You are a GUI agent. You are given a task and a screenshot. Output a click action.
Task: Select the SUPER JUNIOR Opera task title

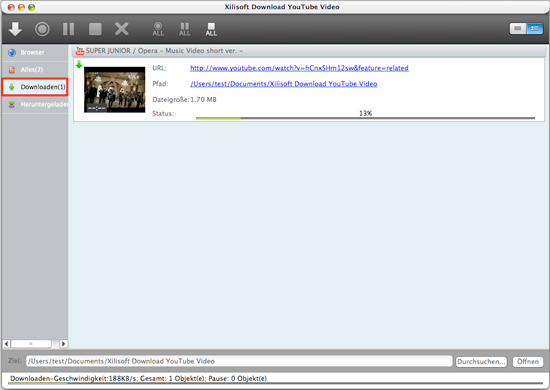(165, 51)
